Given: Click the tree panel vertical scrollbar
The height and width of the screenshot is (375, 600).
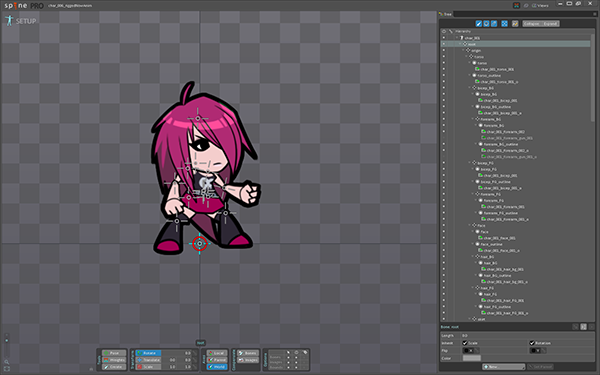Looking at the screenshot, I should click(x=592, y=78).
